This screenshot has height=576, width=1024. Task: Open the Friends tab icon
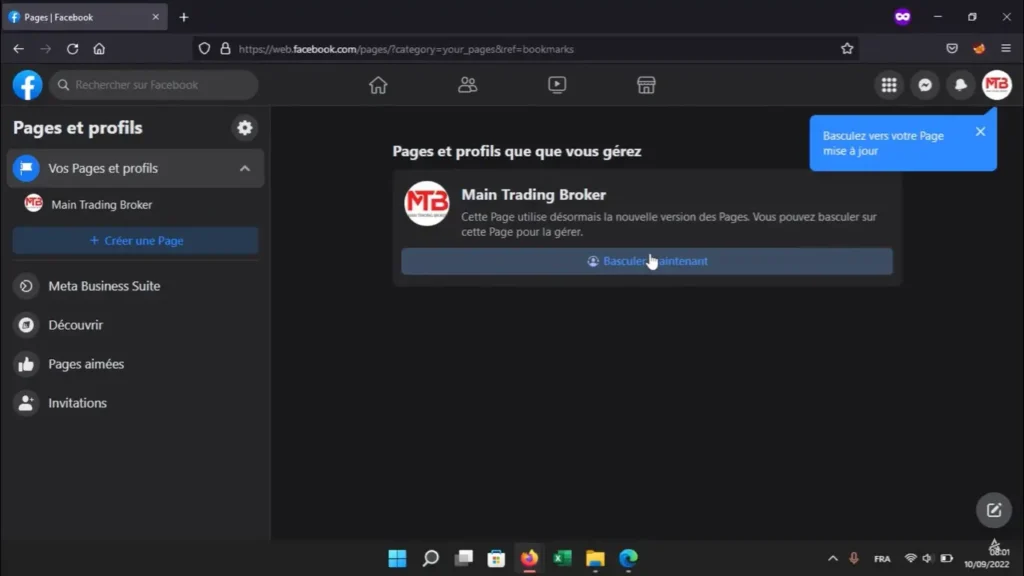[x=468, y=85]
